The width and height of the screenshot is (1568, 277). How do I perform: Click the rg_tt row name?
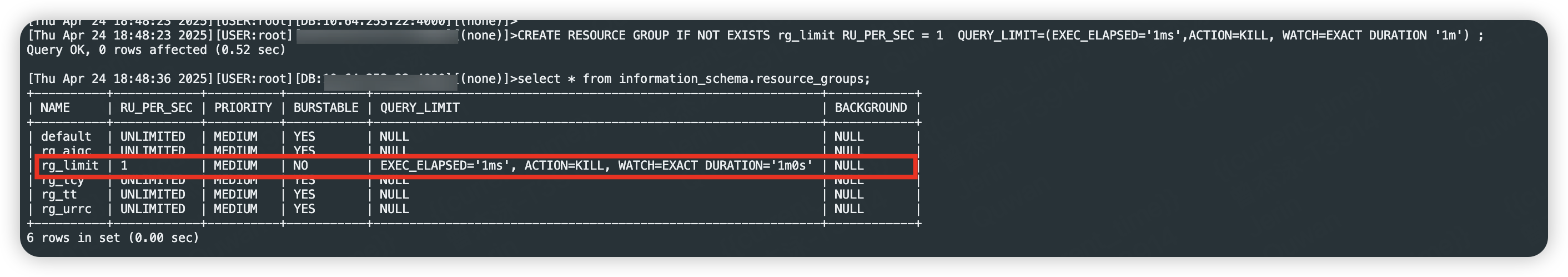pos(58,195)
